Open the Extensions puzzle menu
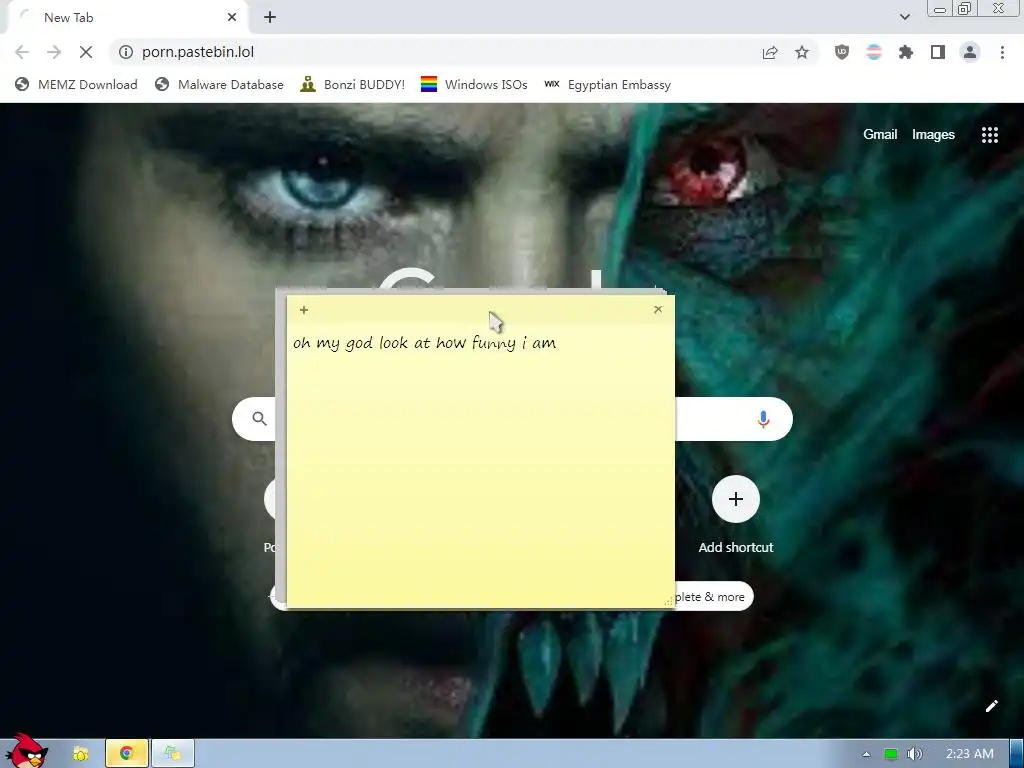The height and width of the screenshot is (768, 1024). click(906, 52)
